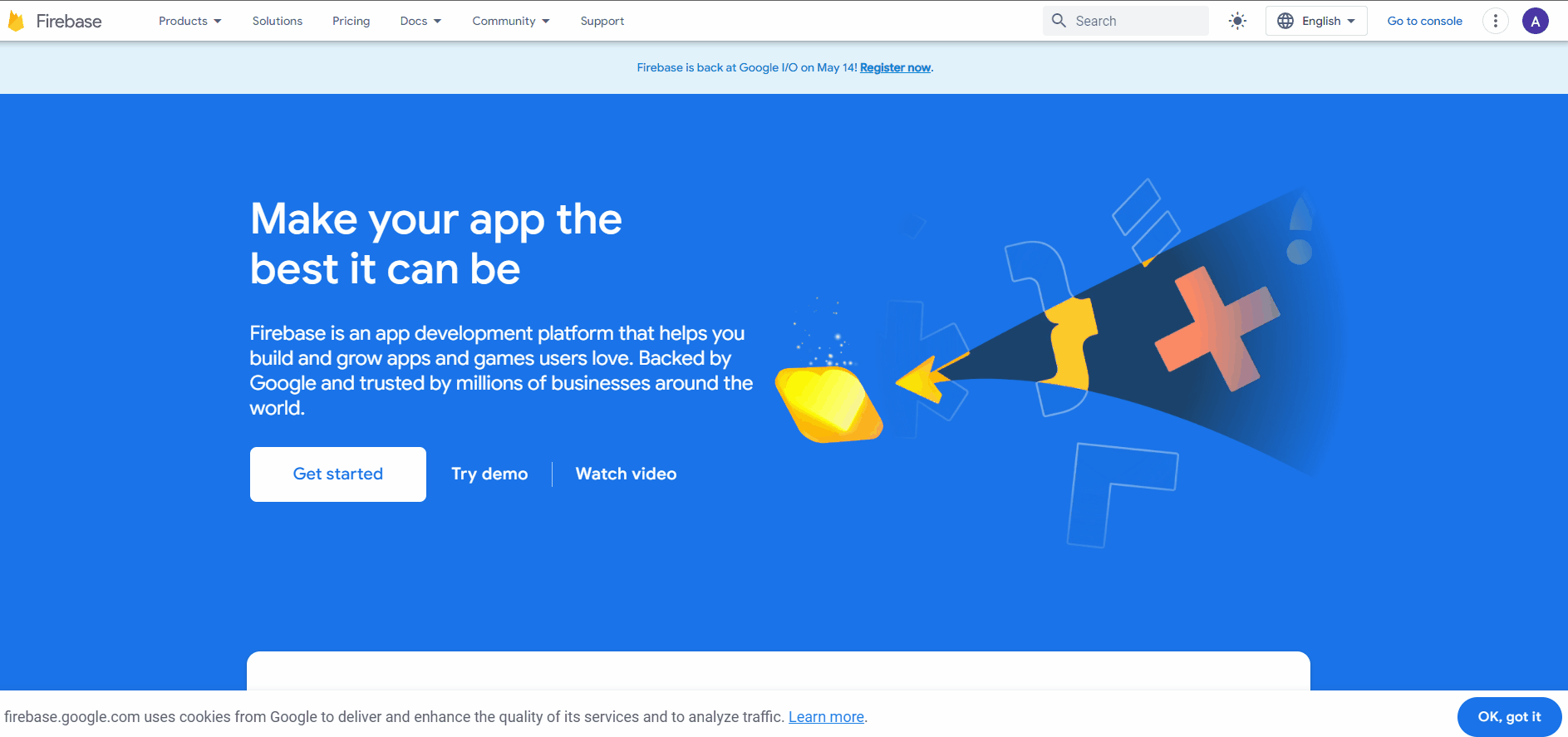Expand the Products dropdown menu
Viewport: 1568px width, 737px height.
pos(190,21)
